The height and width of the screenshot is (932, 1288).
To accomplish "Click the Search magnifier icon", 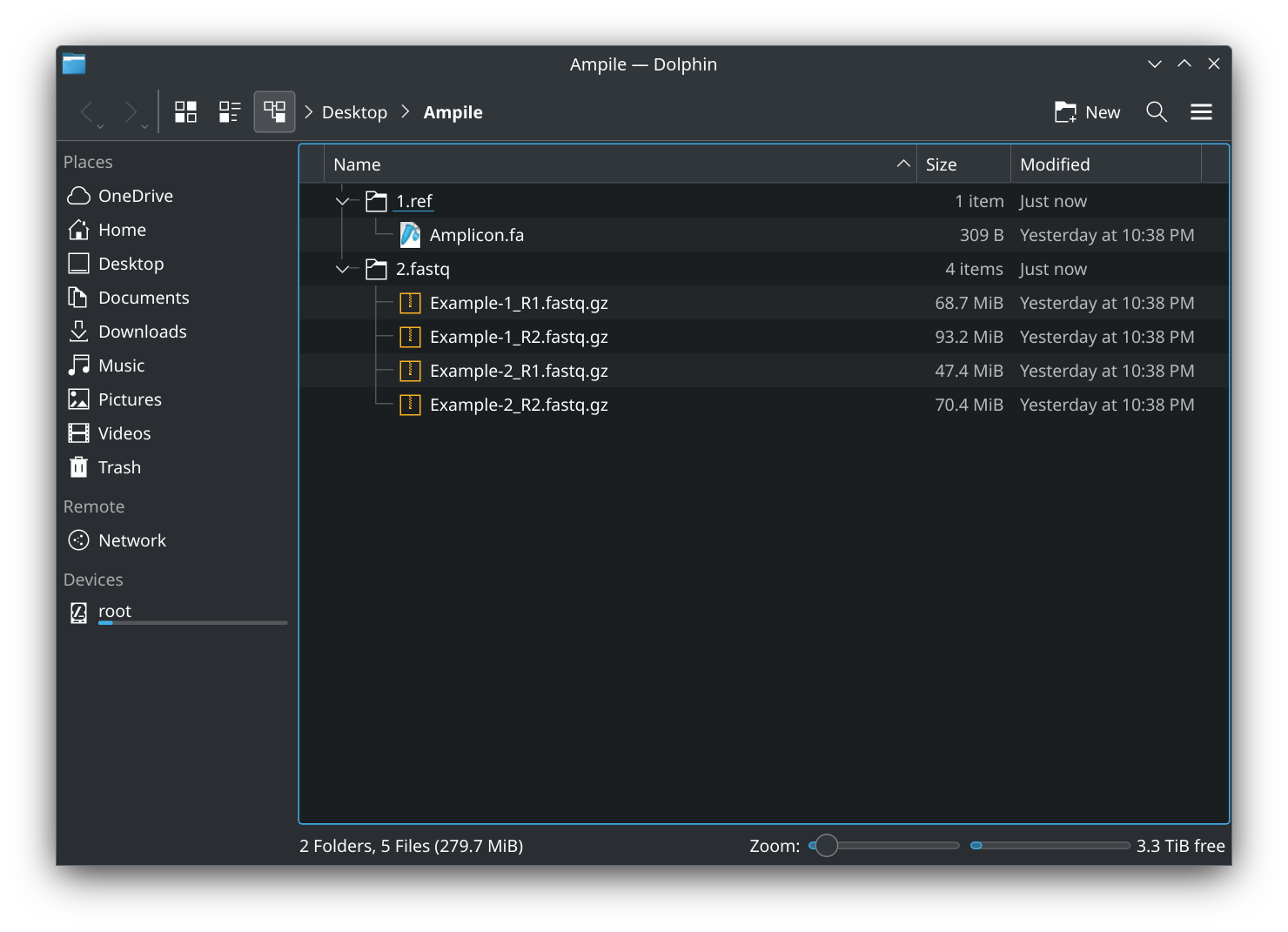I will (1157, 111).
